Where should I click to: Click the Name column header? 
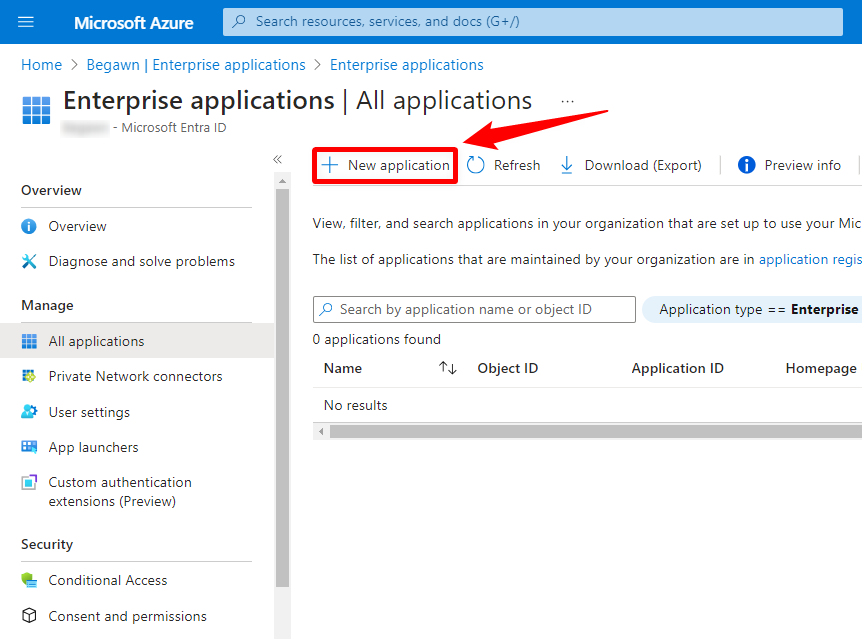(x=342, y=368)
